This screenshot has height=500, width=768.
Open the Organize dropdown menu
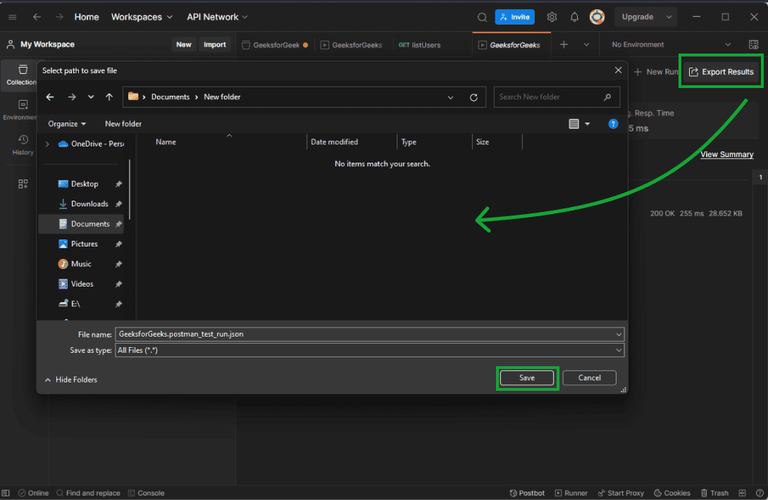(67, 124)
